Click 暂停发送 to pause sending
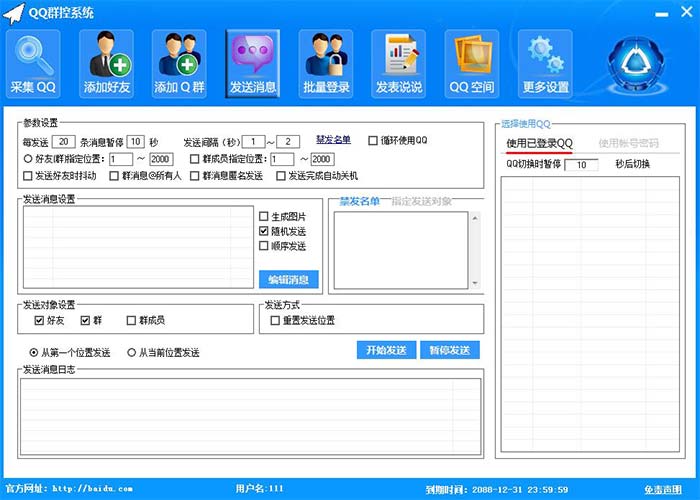This screenshot has height=500, width=700. (x=450, y=350)
